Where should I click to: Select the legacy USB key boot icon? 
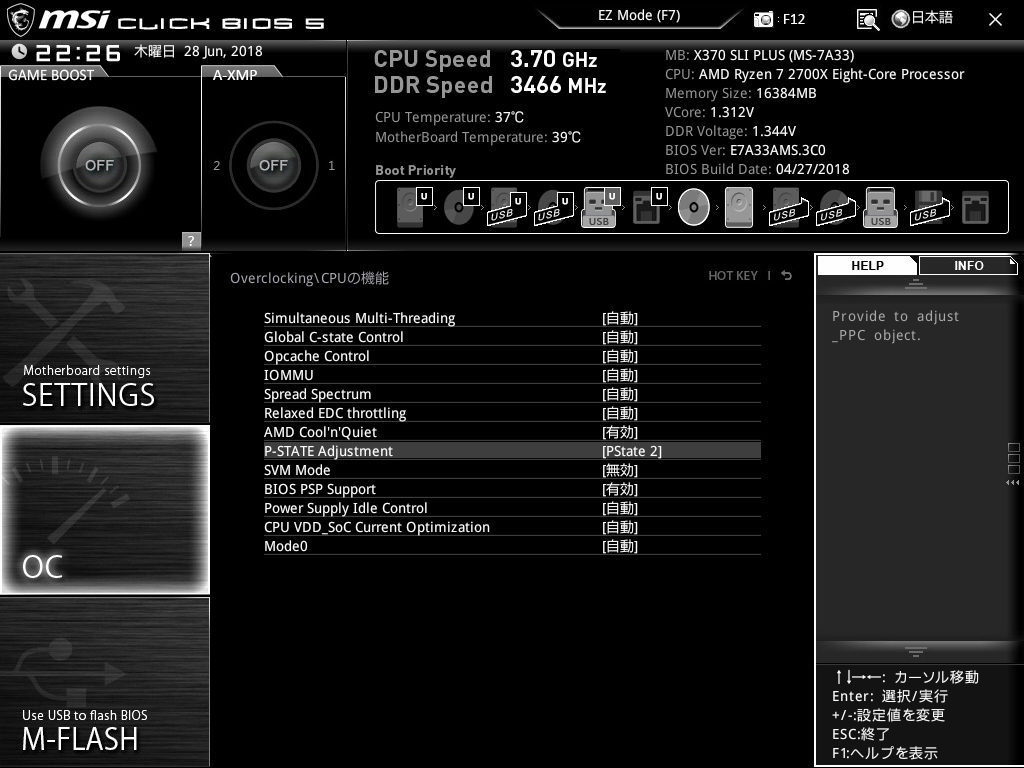(880, 207)
